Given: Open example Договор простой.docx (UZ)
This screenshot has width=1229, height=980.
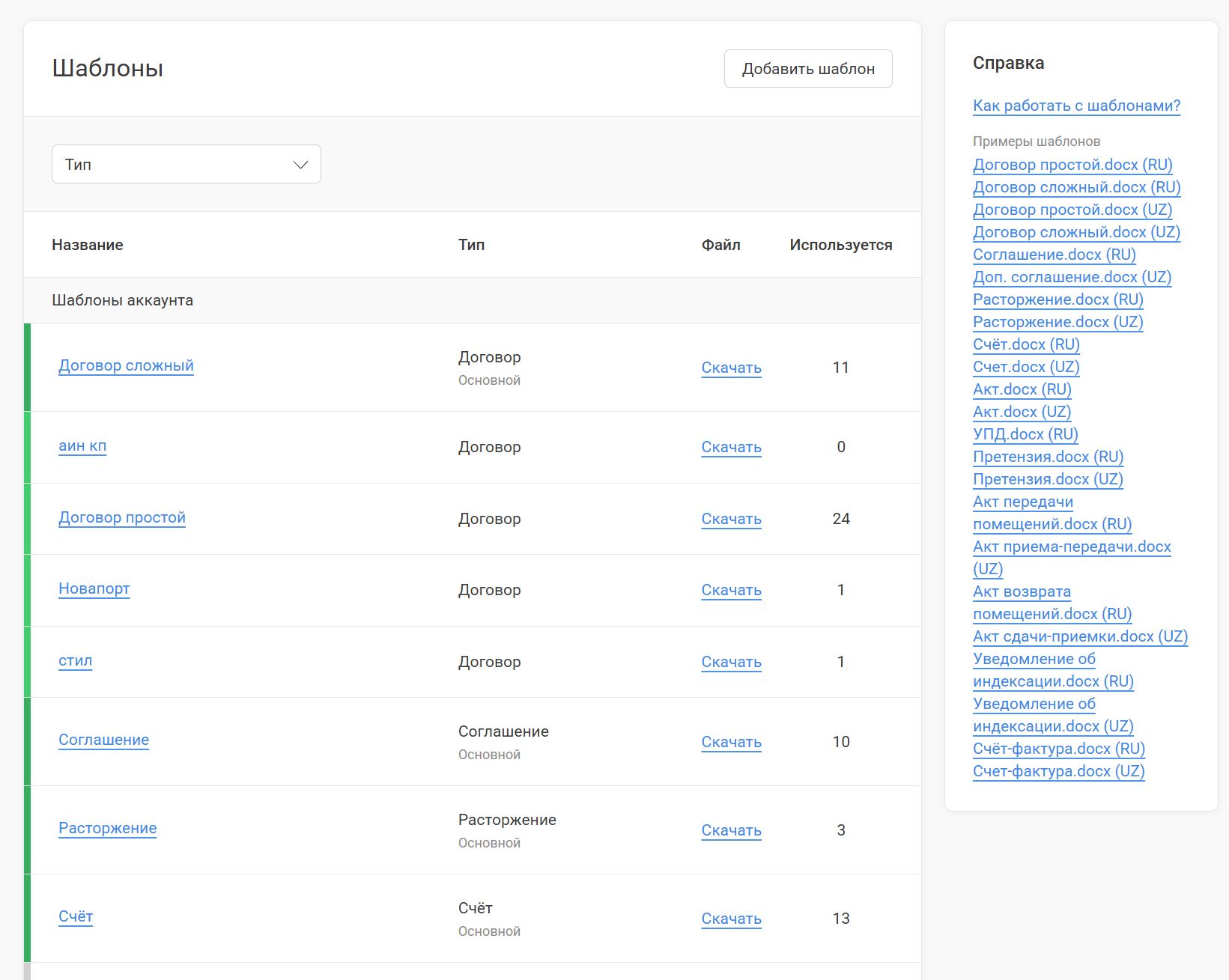Looking at the screenshot, I should point(1072,210).
